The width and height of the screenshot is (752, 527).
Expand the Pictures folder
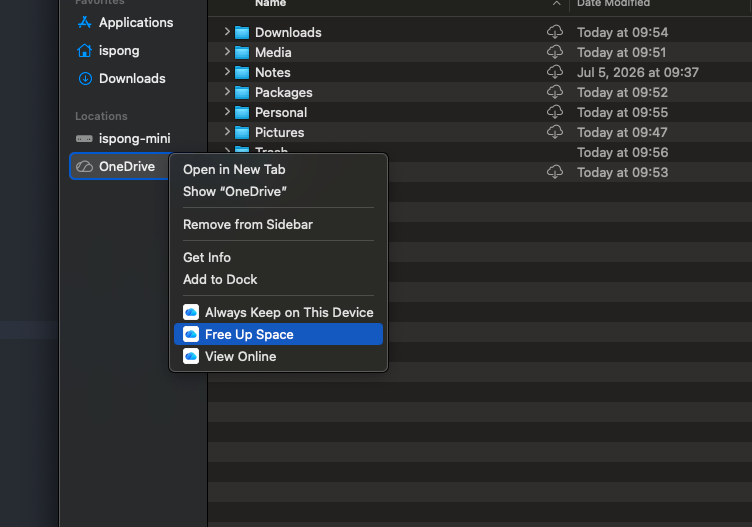tap(227, 132)
